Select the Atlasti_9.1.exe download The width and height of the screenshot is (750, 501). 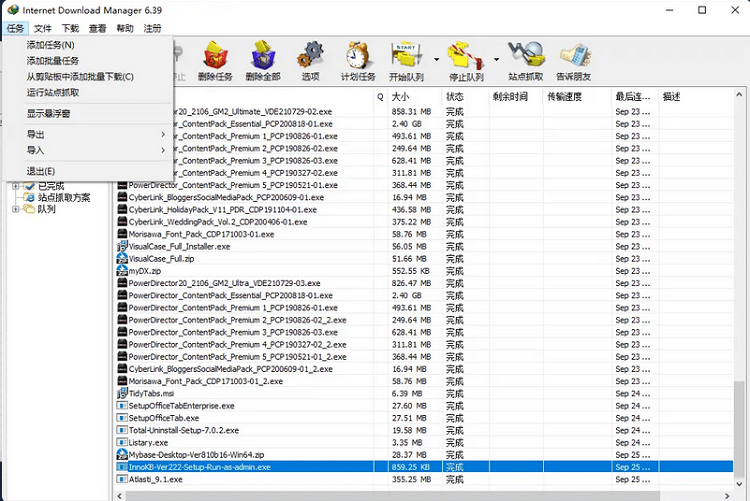tap(424, 479)
